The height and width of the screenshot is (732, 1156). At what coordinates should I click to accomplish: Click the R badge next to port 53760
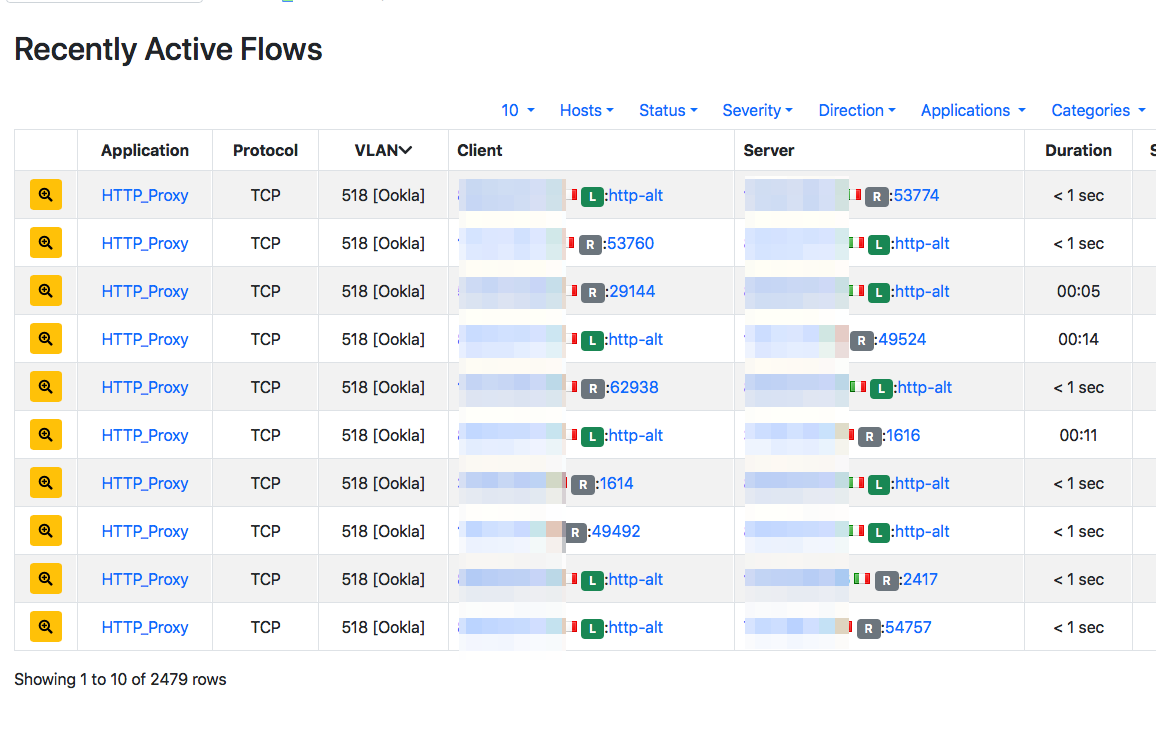[x=590, y=244]
